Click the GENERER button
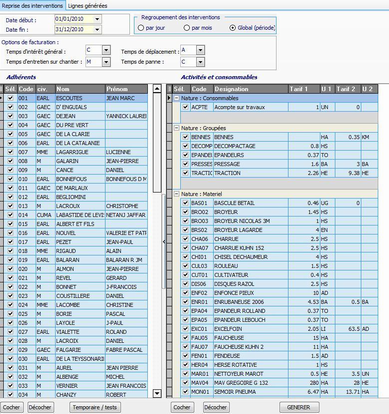The height and width of the screenshot is (414, 389). click(299, 407)
